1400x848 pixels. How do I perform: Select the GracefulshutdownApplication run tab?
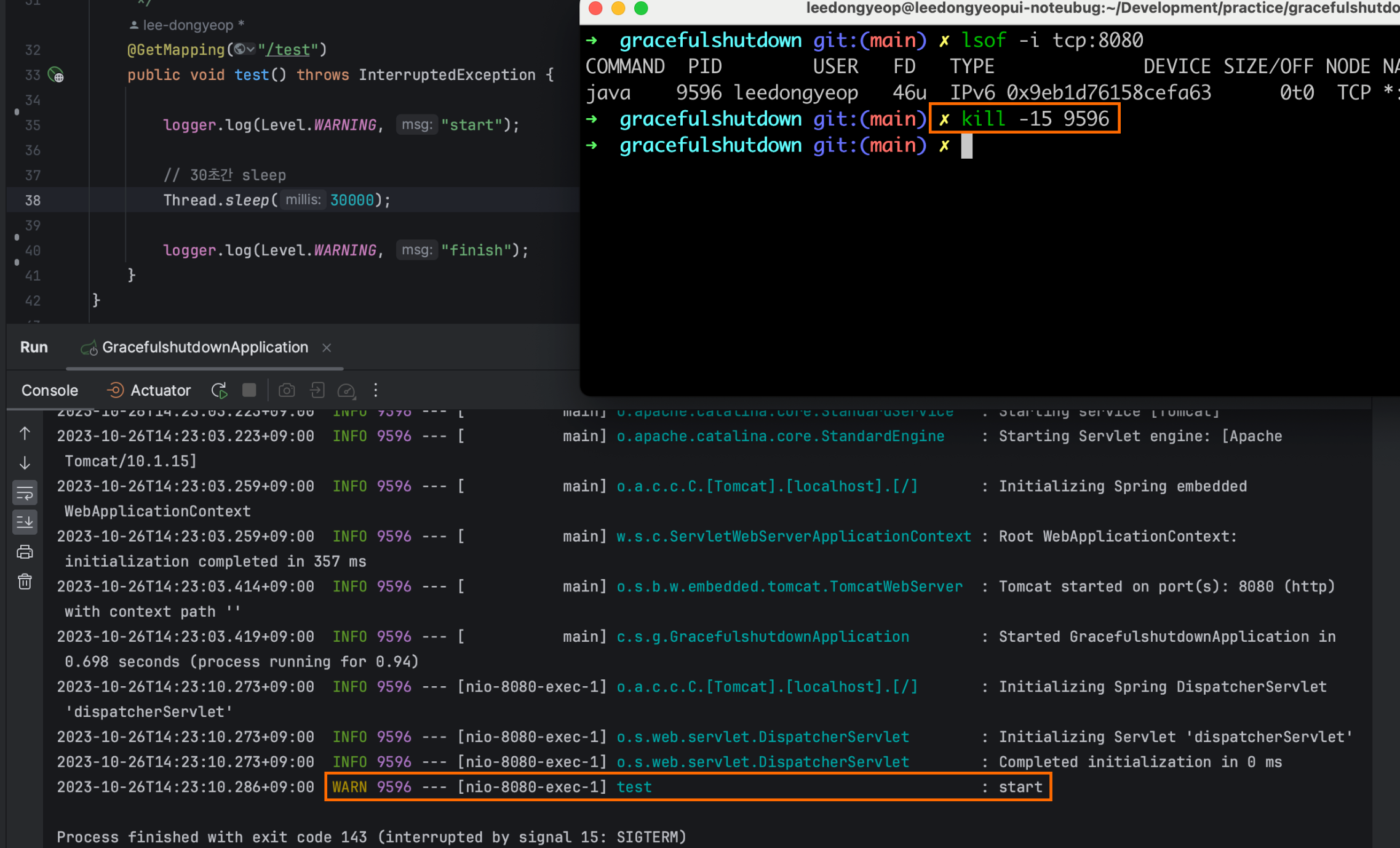click(x=205, y=347)
